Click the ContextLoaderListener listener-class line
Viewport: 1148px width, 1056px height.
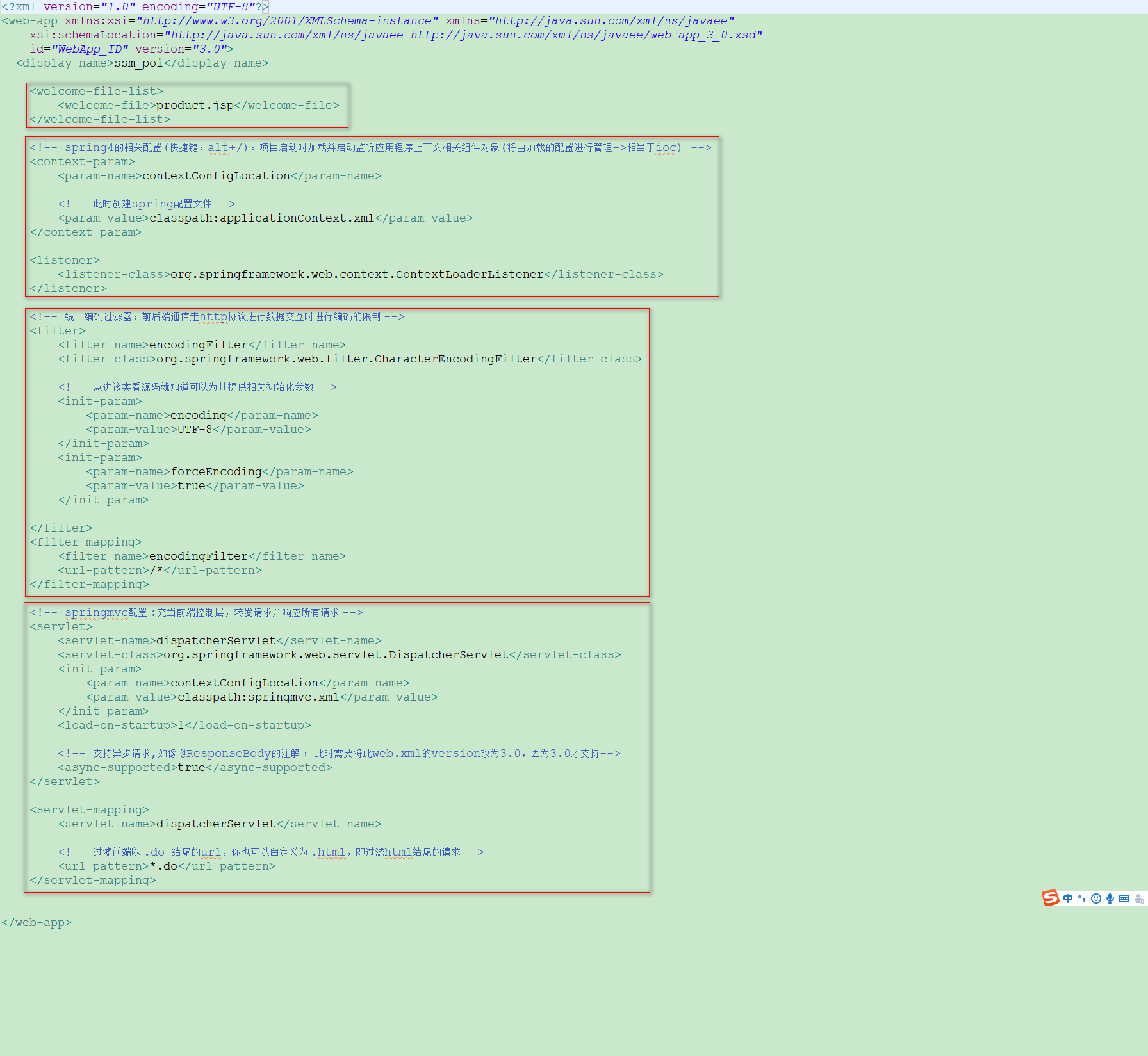[361, 275]
